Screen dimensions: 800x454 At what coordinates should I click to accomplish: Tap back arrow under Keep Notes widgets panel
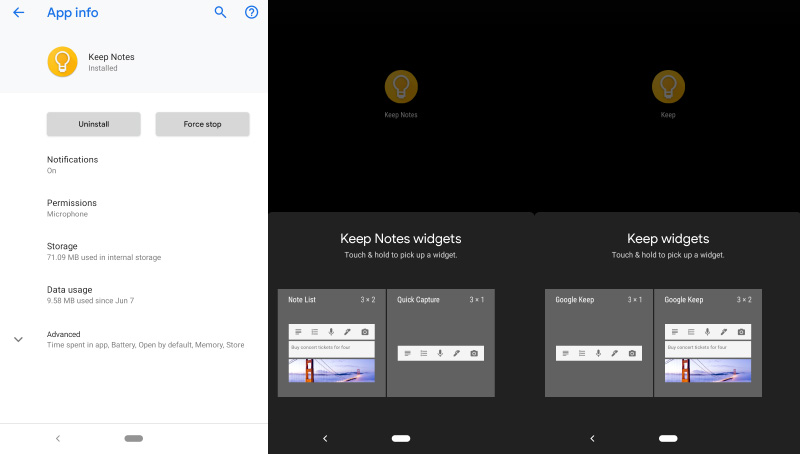point(325,438)
